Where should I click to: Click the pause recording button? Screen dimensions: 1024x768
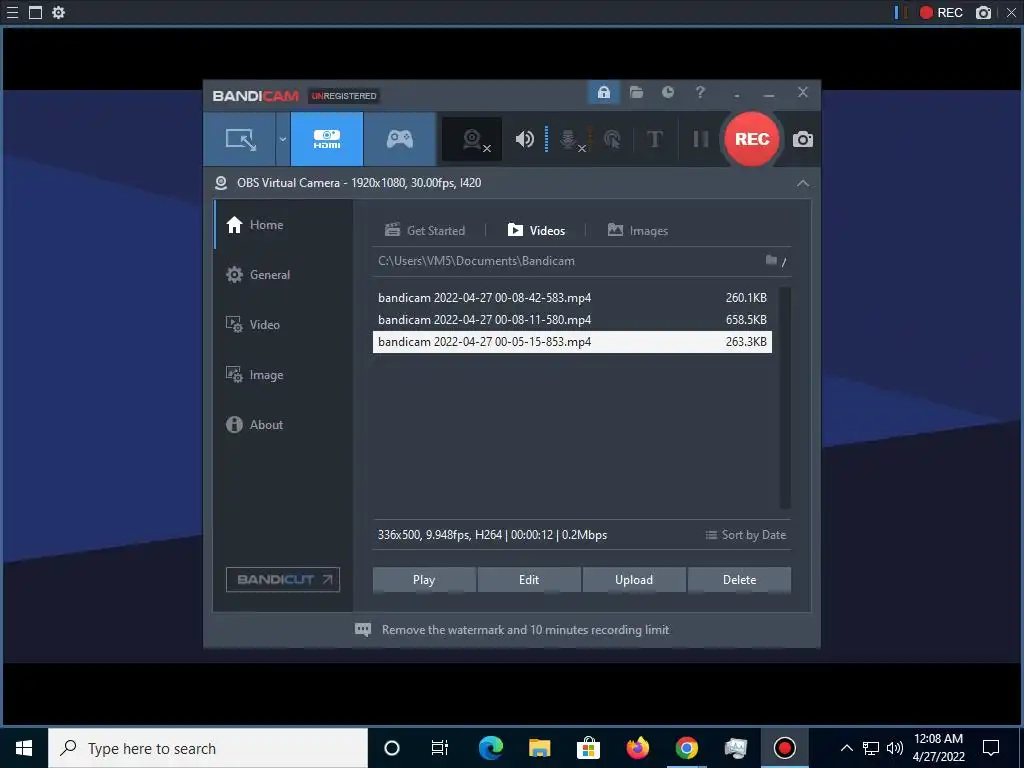700,139
